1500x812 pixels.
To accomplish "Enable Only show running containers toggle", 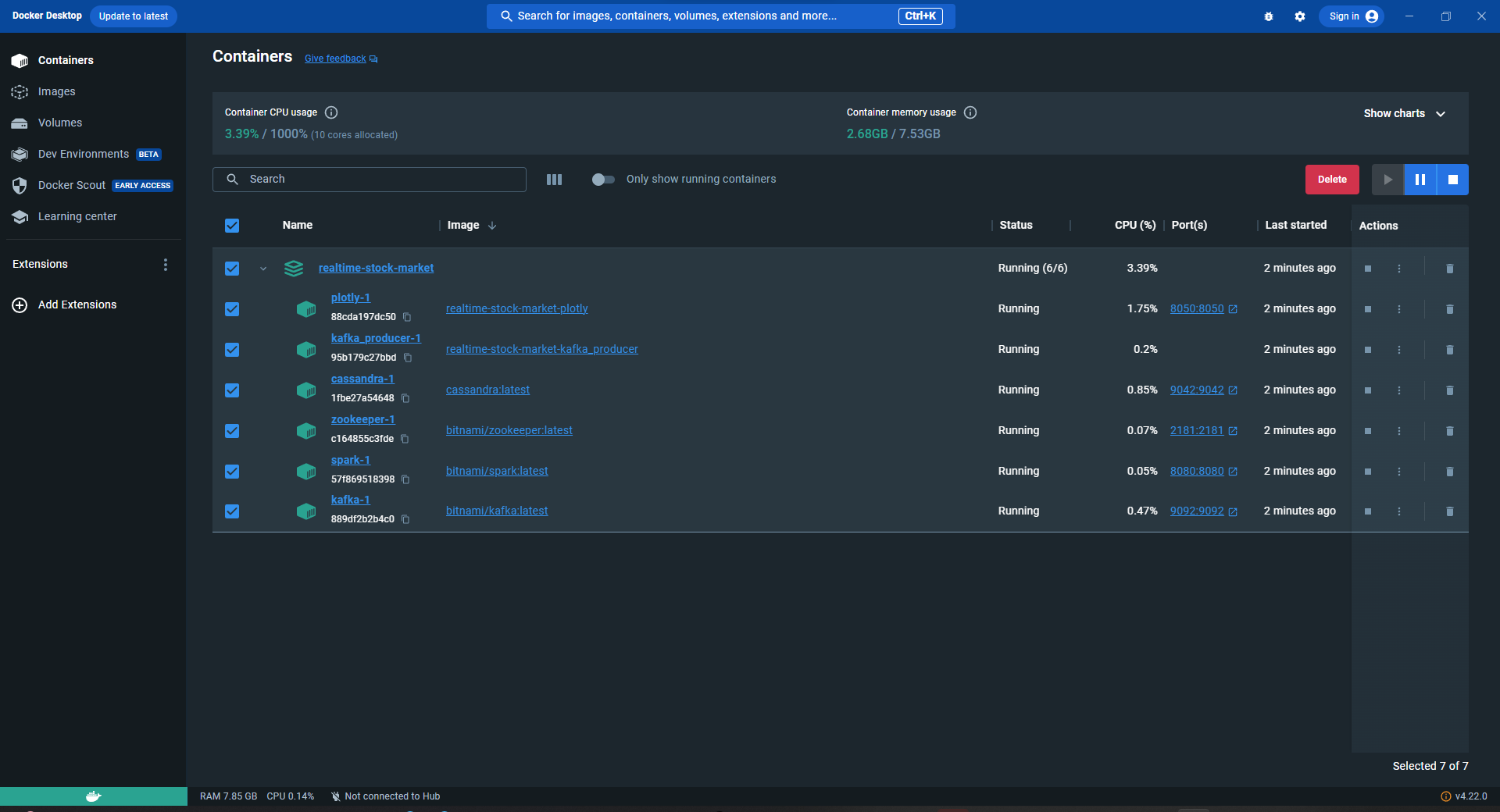I will point(603,180).
